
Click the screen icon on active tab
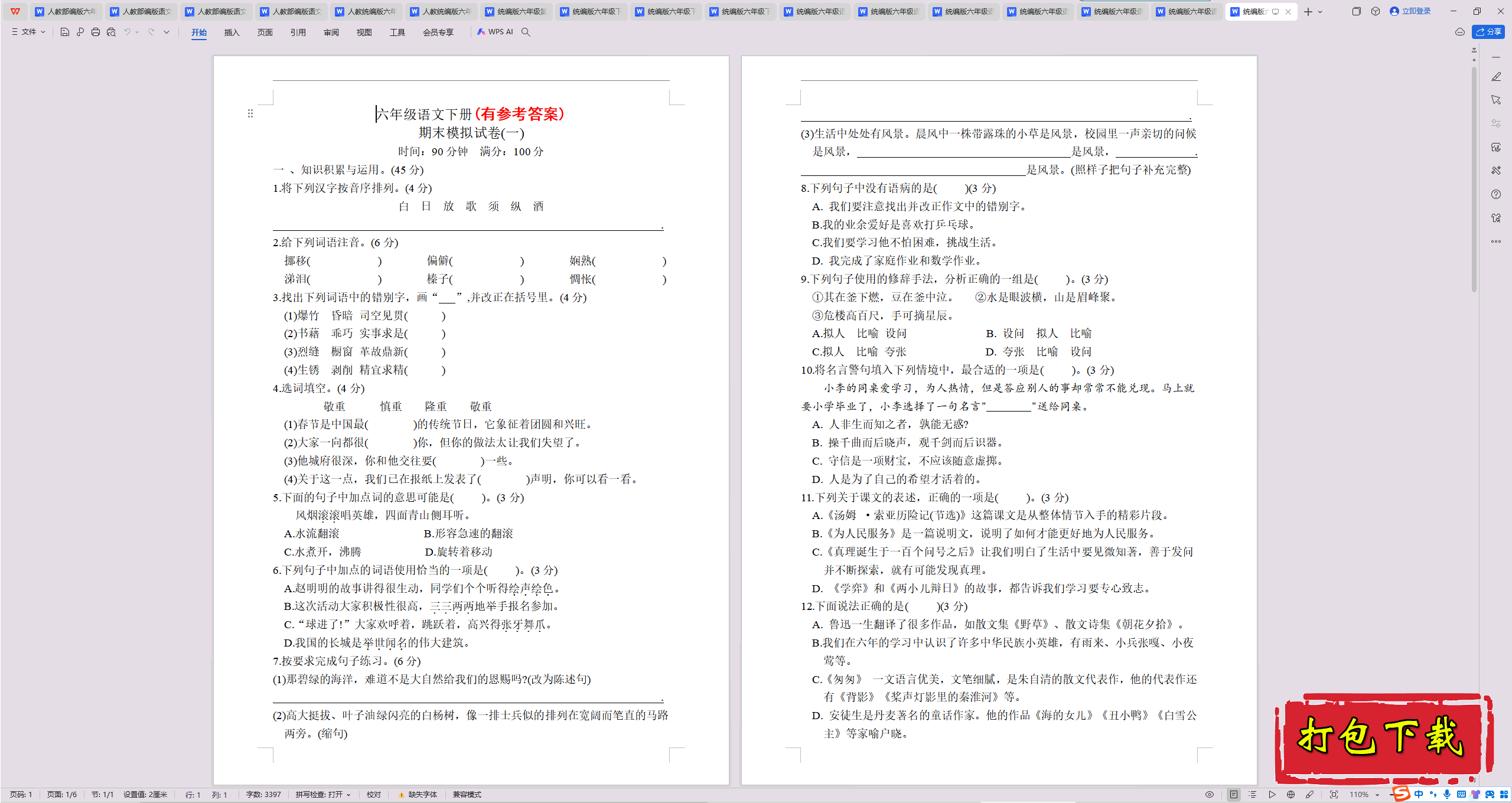[x=1275, y=11]
